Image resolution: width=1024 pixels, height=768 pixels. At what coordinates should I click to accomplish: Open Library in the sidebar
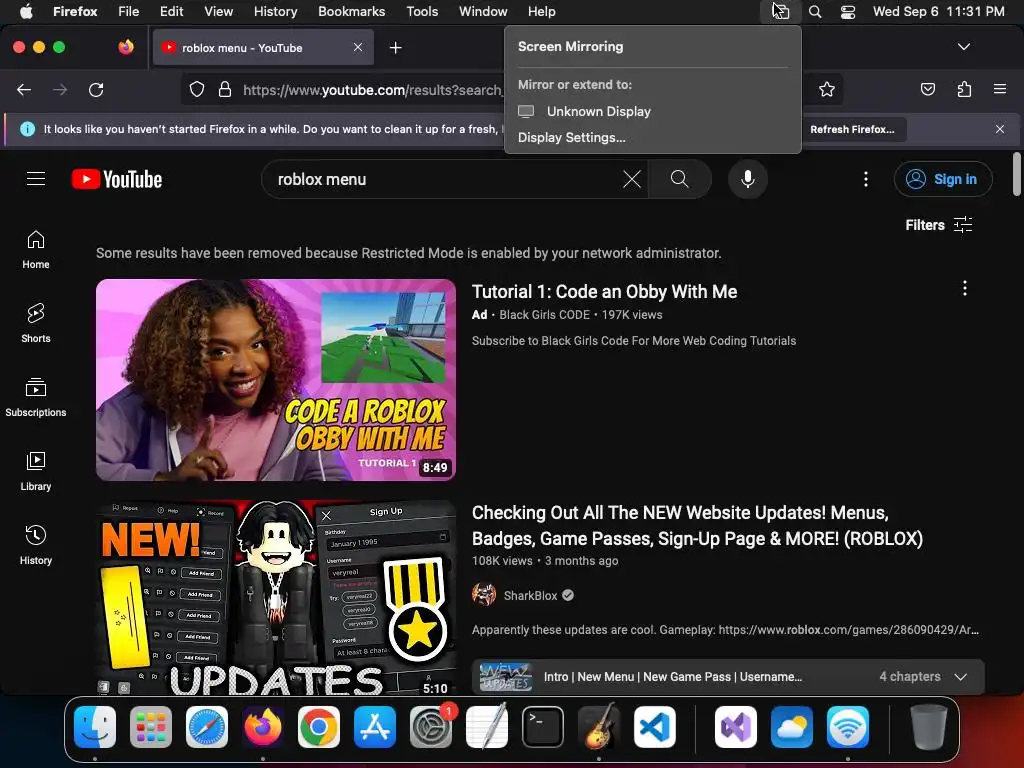coord(36,472)
